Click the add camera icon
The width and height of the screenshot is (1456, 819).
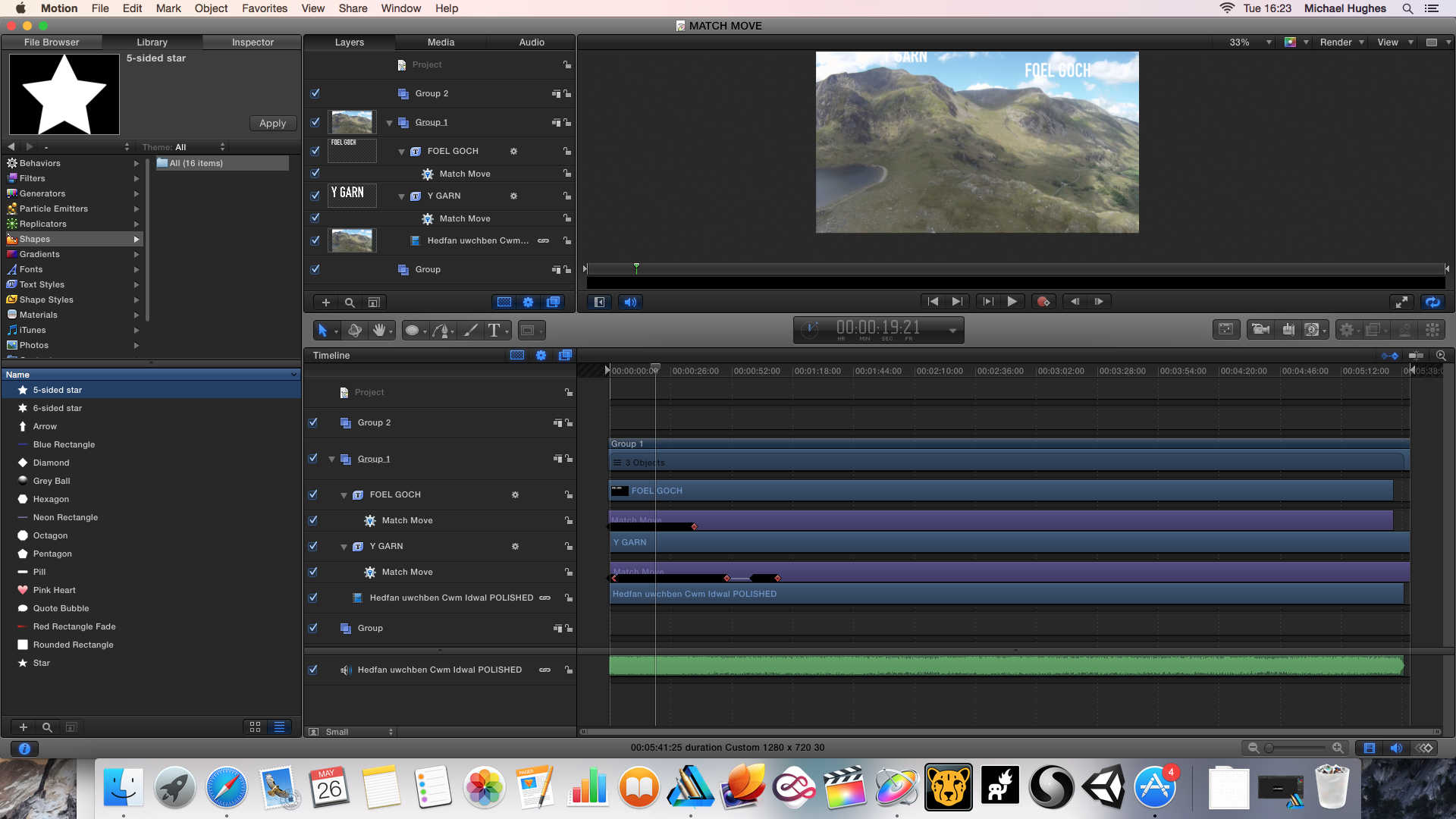coord(1260,330)
